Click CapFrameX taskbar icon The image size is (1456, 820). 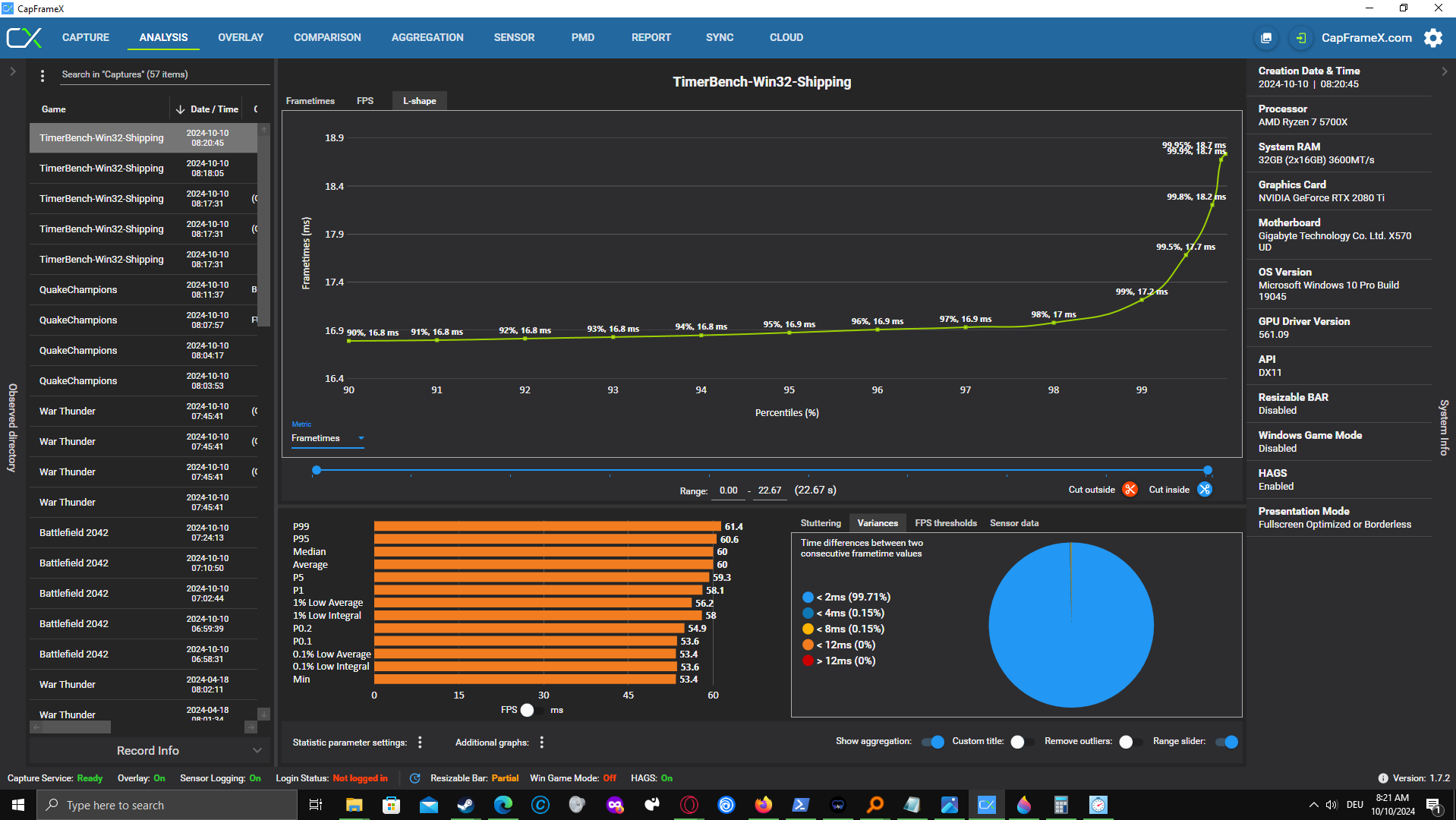tap(986, 805)
